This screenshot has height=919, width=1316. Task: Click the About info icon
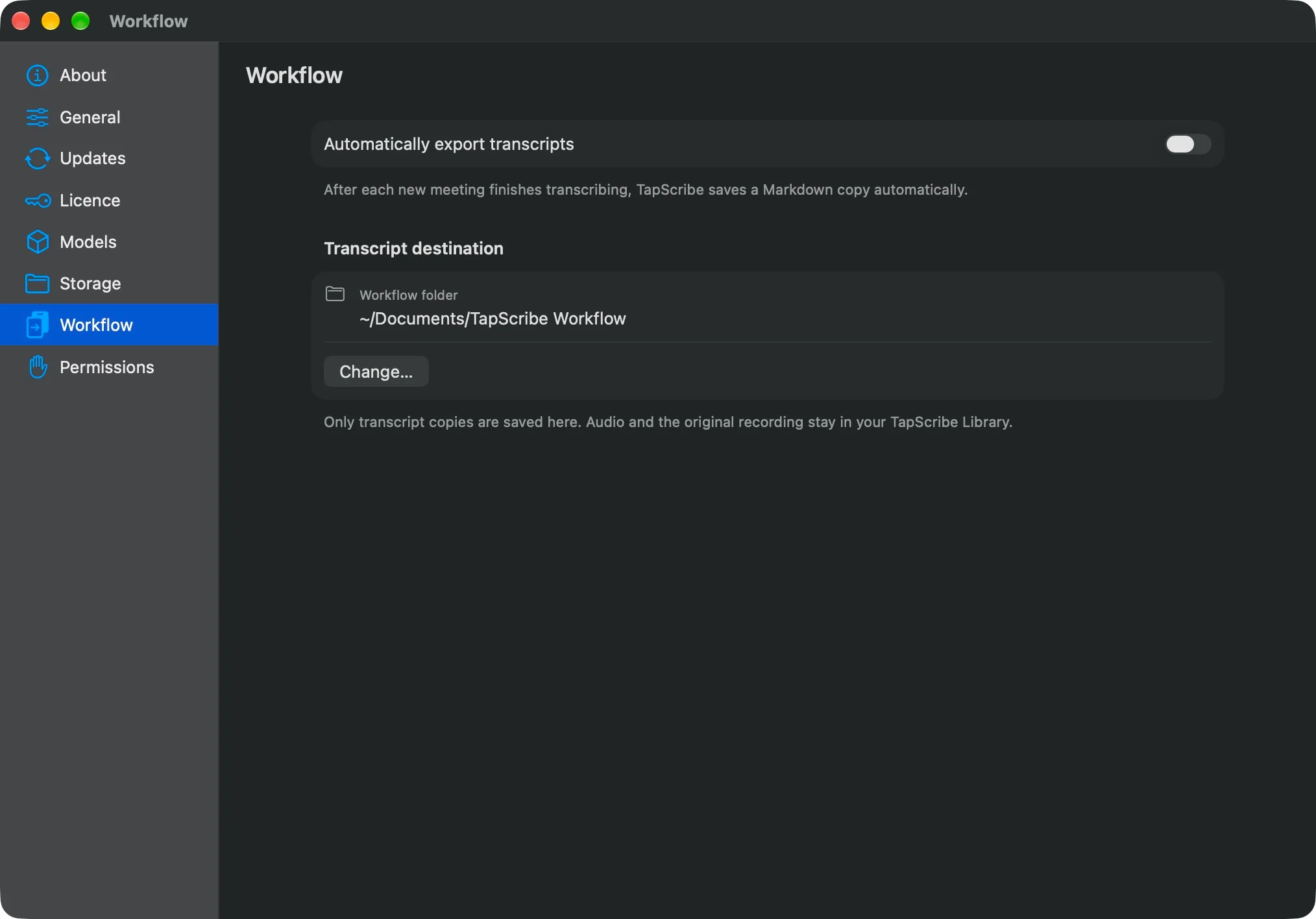click(x=37, y=75)
